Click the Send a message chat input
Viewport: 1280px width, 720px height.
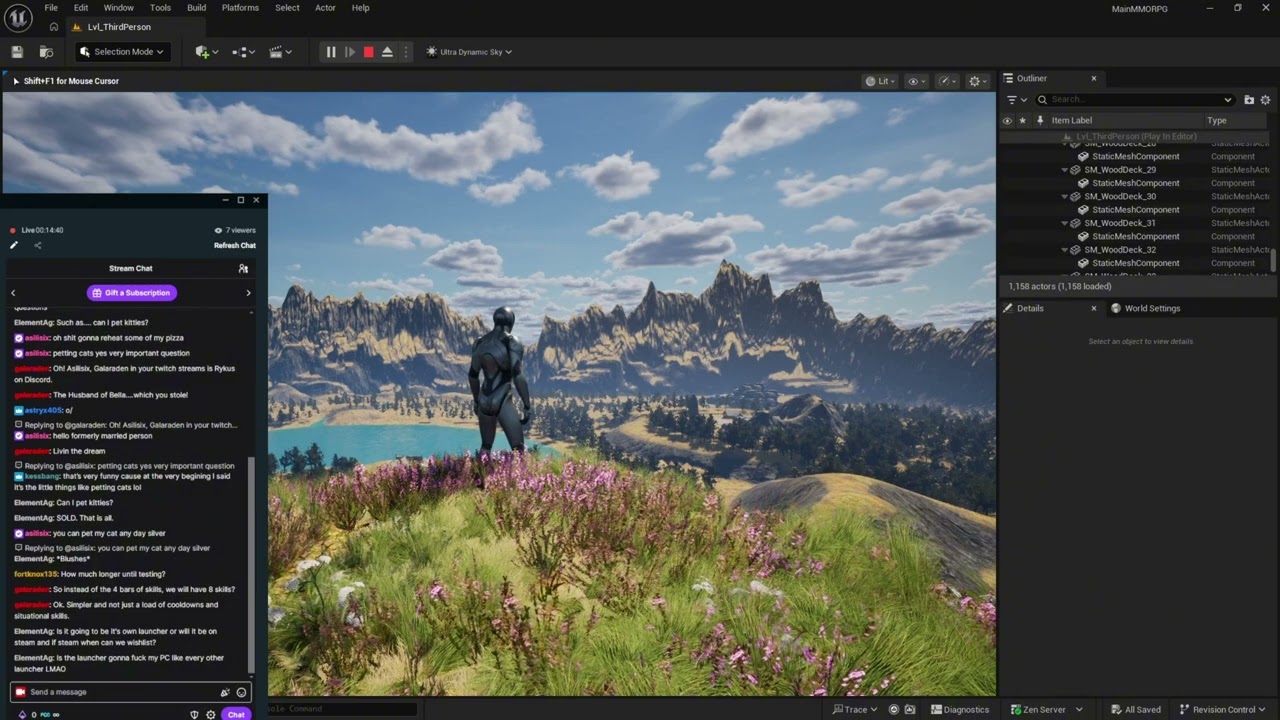point(130,692)
